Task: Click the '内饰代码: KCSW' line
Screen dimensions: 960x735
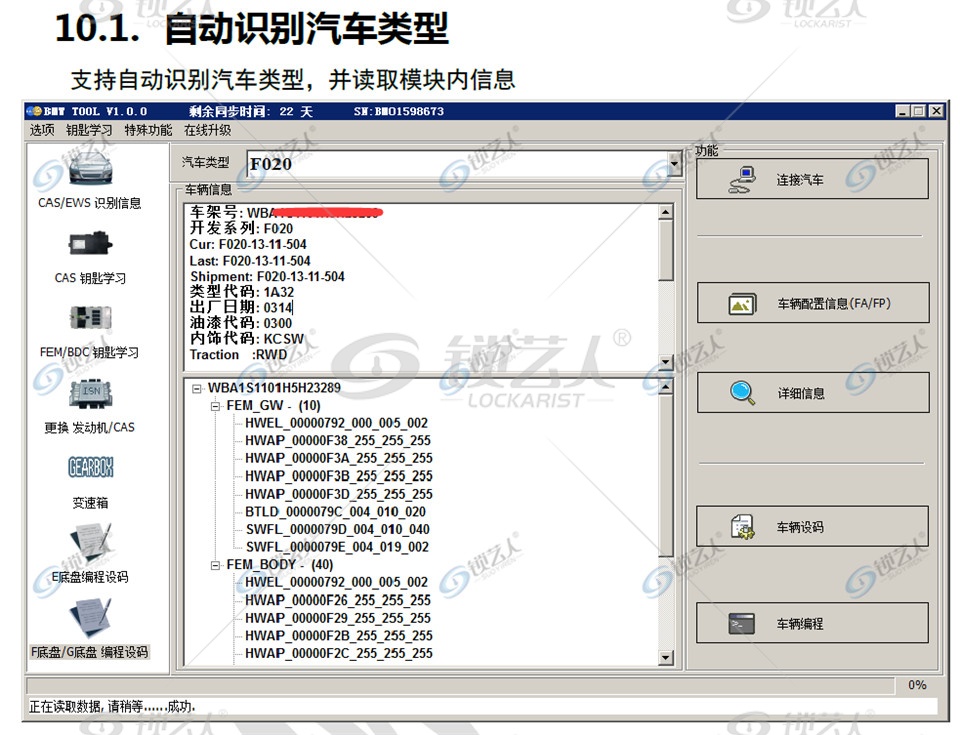Action: (247, 339)
